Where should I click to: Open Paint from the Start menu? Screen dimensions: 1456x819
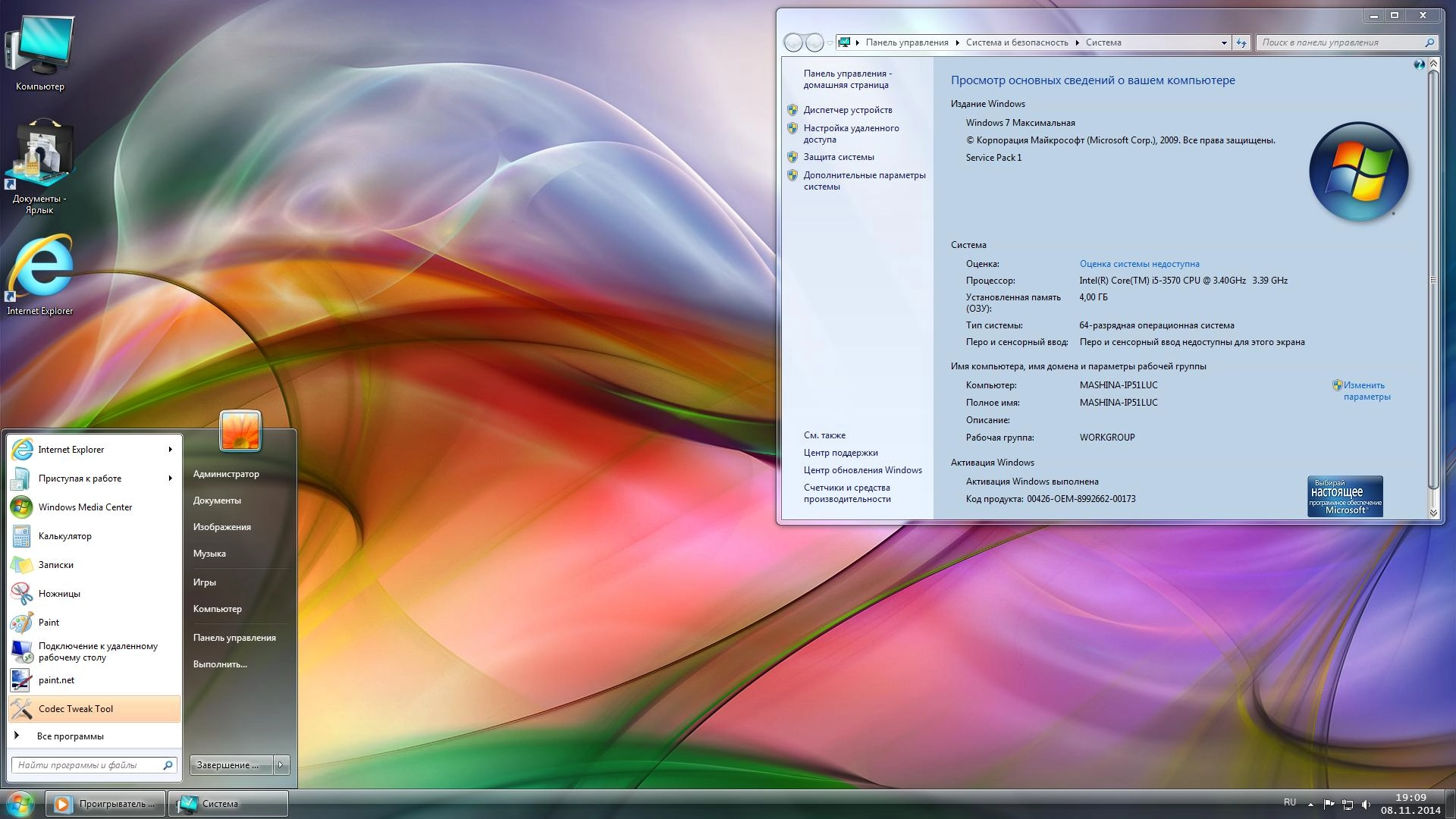pyautogui.click(x=94, y=622)
